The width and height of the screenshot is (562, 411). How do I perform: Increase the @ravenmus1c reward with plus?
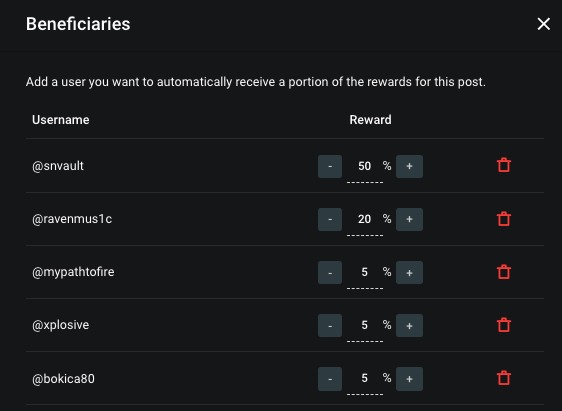click(x=409, y=219)
